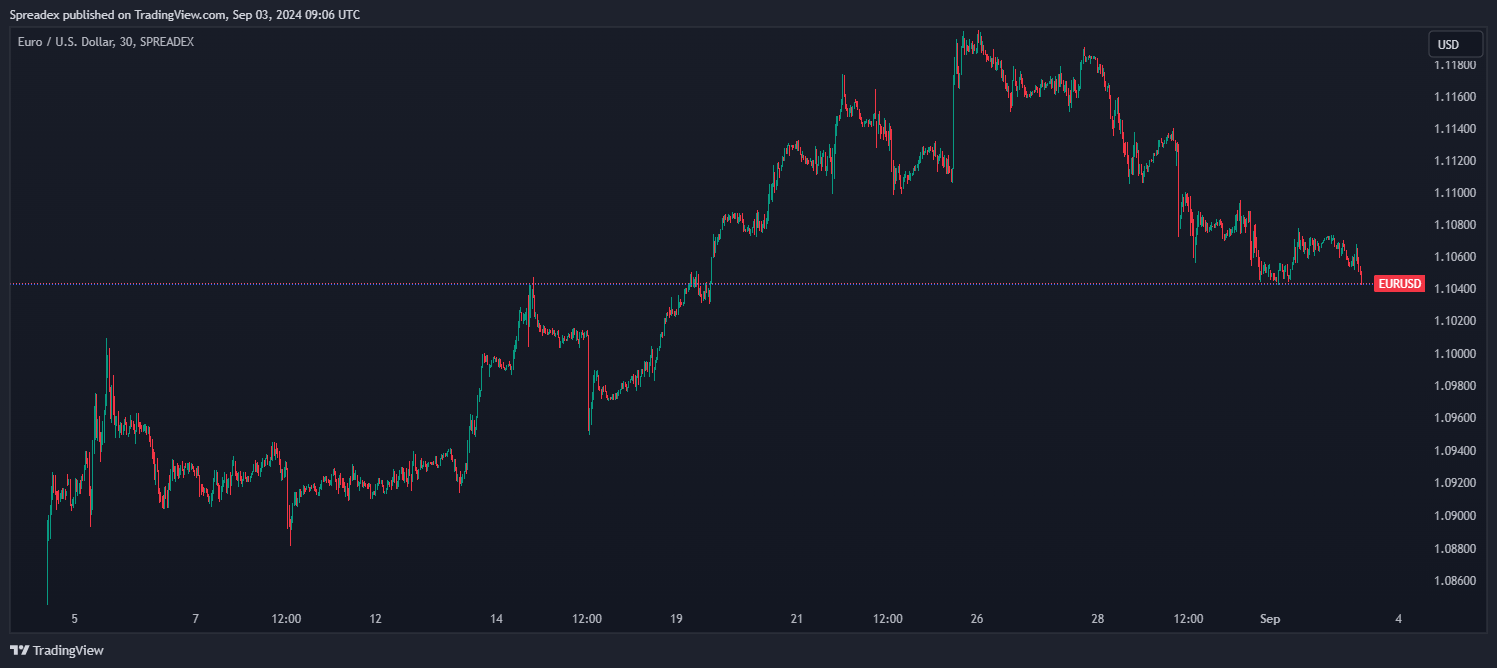The height and width of the screenshot is (668, 1497).
Task: Select the 1.11200 price axis label
Action: [1456, 161]
